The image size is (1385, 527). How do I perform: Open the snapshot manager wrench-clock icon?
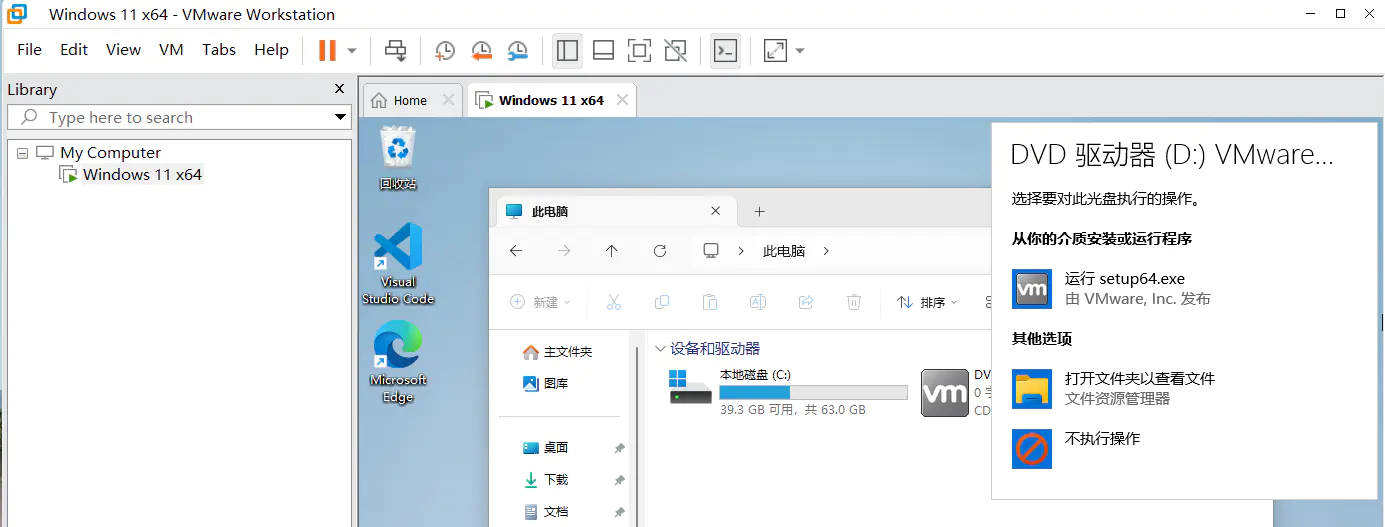click(518, 50)
